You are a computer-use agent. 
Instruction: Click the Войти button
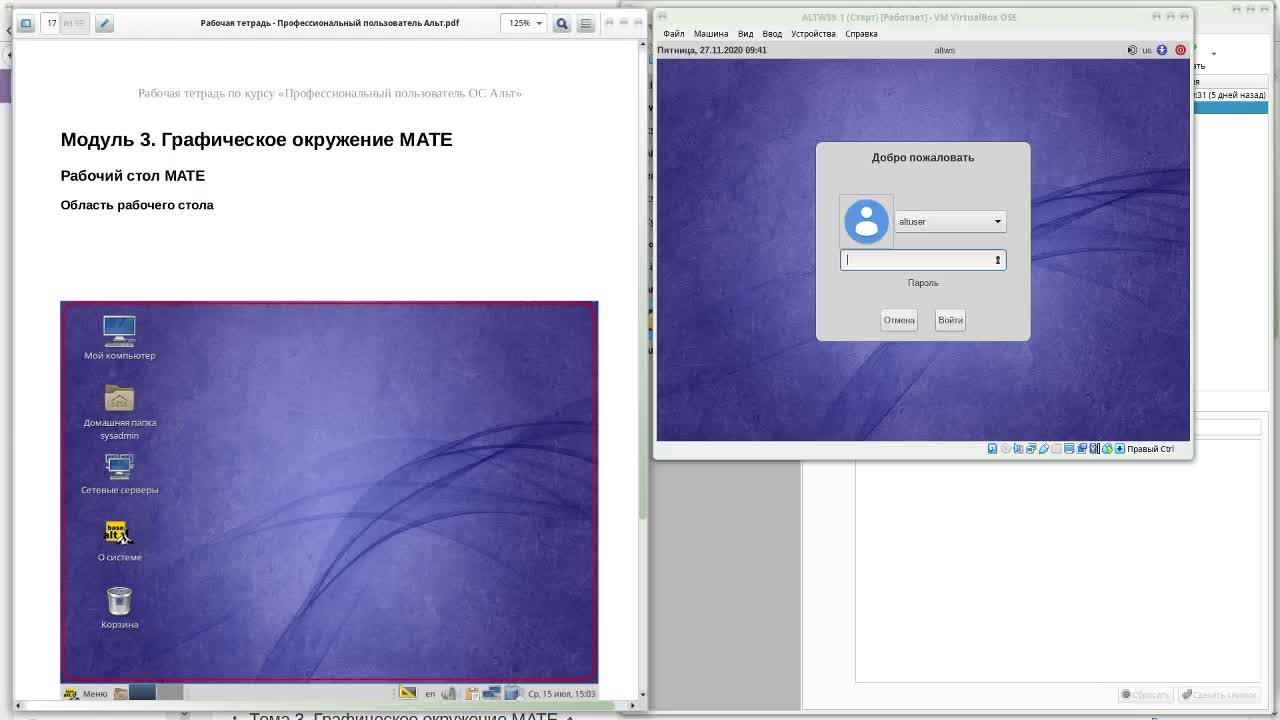pyautogui.click(x=950, y=320)
